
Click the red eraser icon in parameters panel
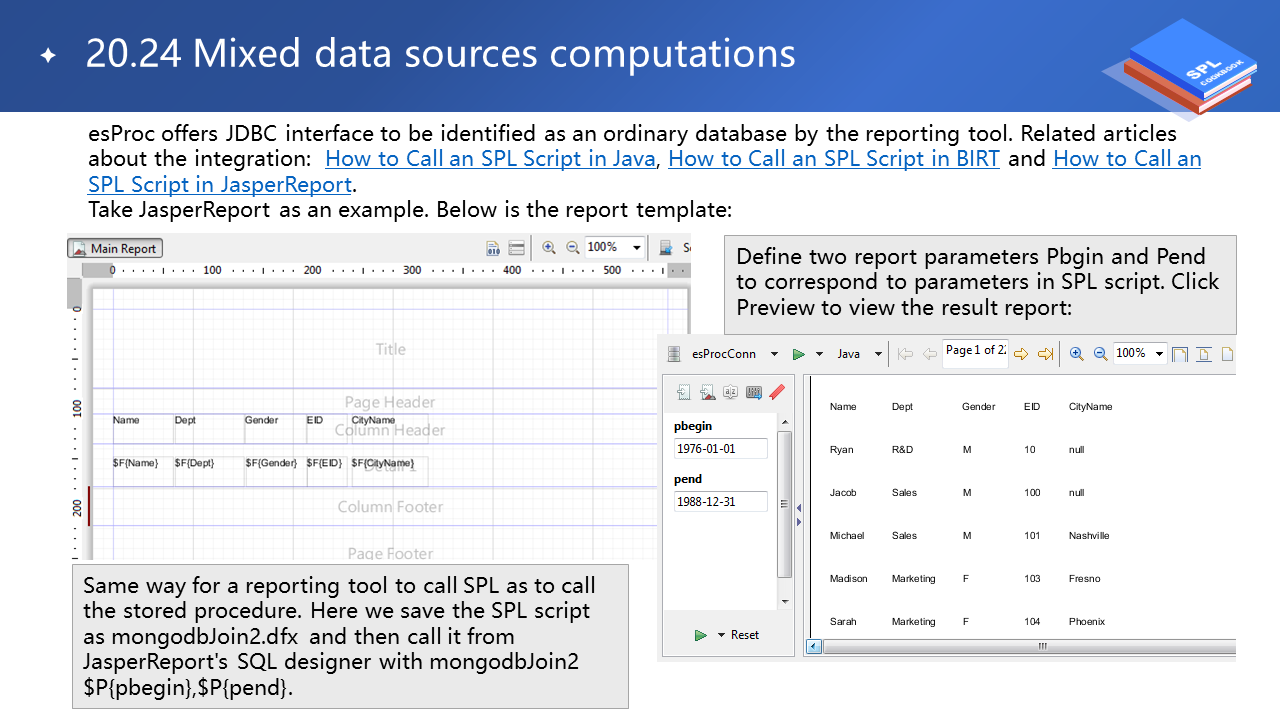pos(777,393)
